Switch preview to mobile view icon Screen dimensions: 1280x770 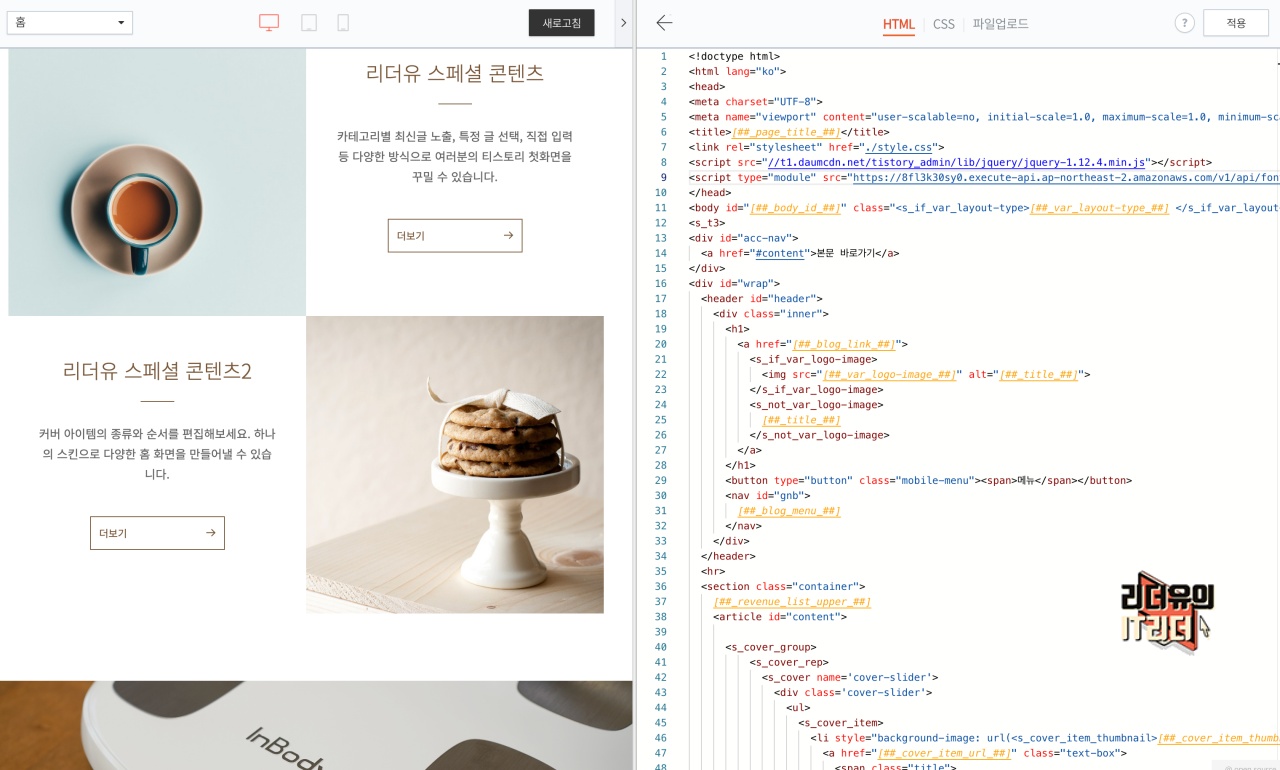[343, 23]
